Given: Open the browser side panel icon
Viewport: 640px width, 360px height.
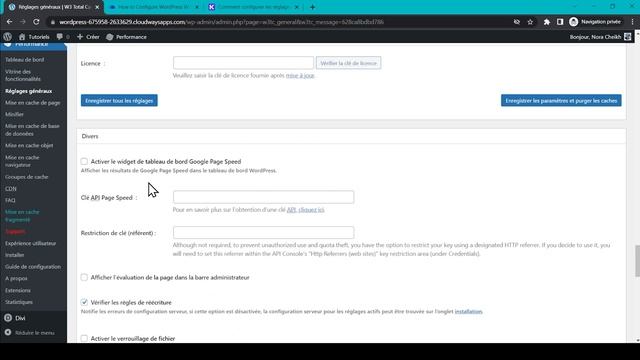Looking at the screenshot, I should pyautogui.click(x=560, y=22).
